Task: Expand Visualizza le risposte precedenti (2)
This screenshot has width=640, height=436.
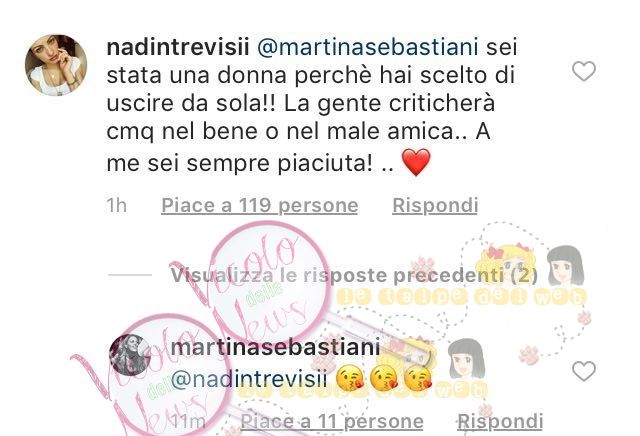Action: click(354, 275)
